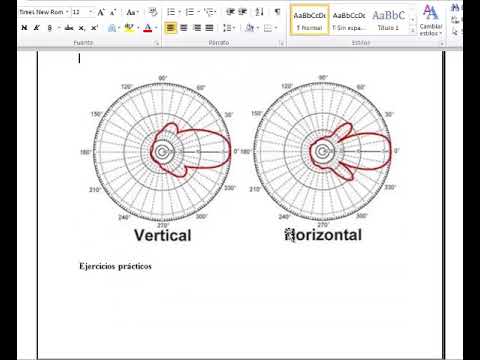Open the font name dropdown
Image resolution: width=480 pixels, height=360 pixels.
pyautogui.click(x=67, y=12)
